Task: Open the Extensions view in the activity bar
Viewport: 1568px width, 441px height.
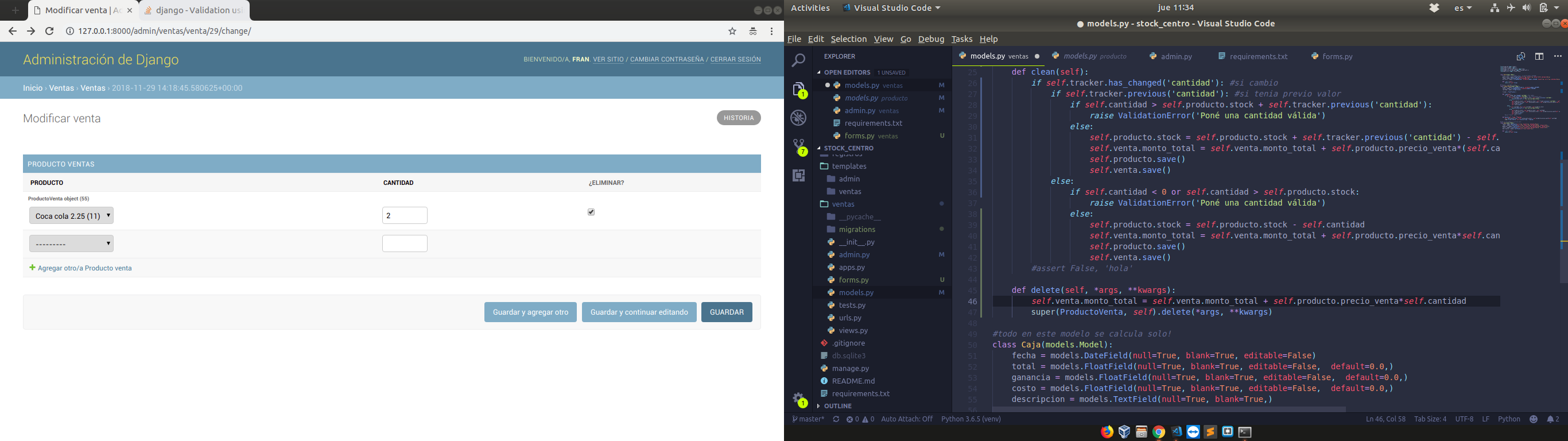Action: (798, 176)
